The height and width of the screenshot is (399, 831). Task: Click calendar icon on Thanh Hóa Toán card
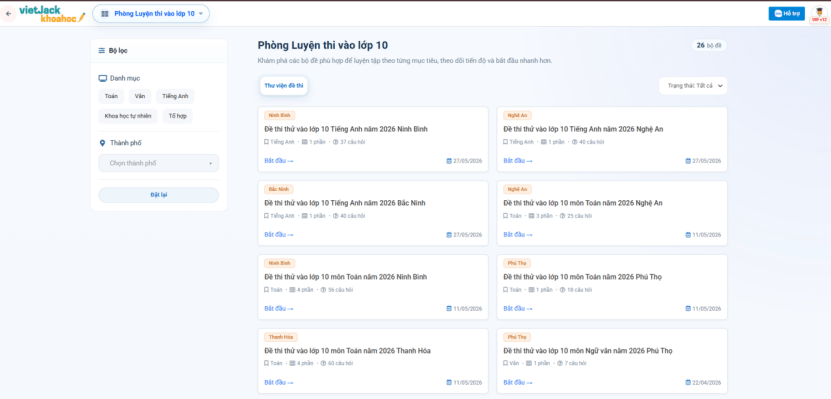[449, 383]
